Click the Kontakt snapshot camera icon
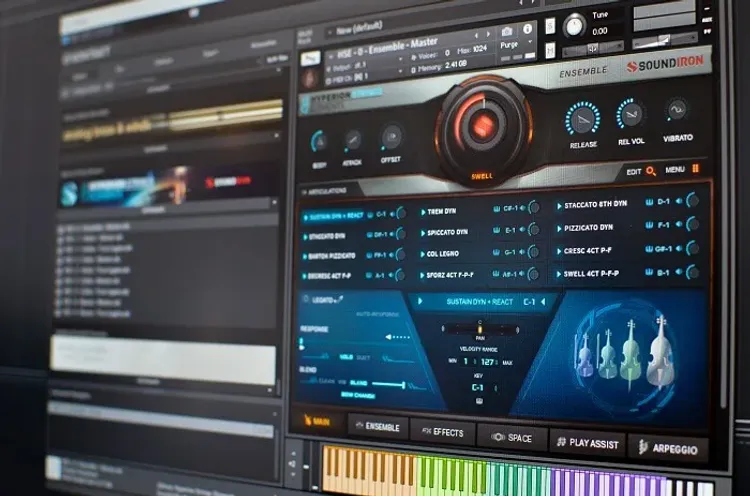 click(x=508, y=34)
